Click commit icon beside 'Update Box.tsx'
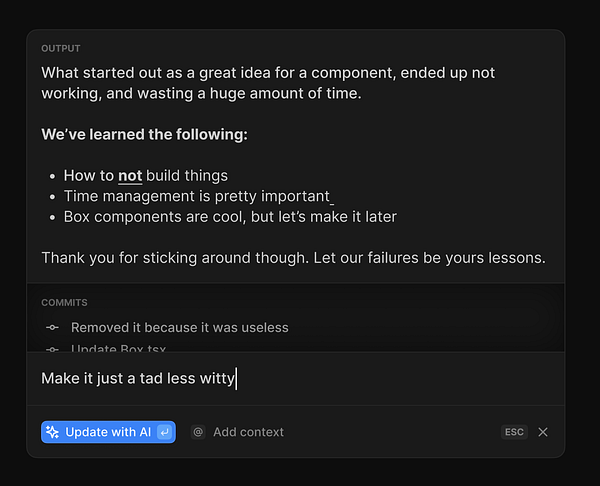Screen dimensions: 600x486 (53, 349)
